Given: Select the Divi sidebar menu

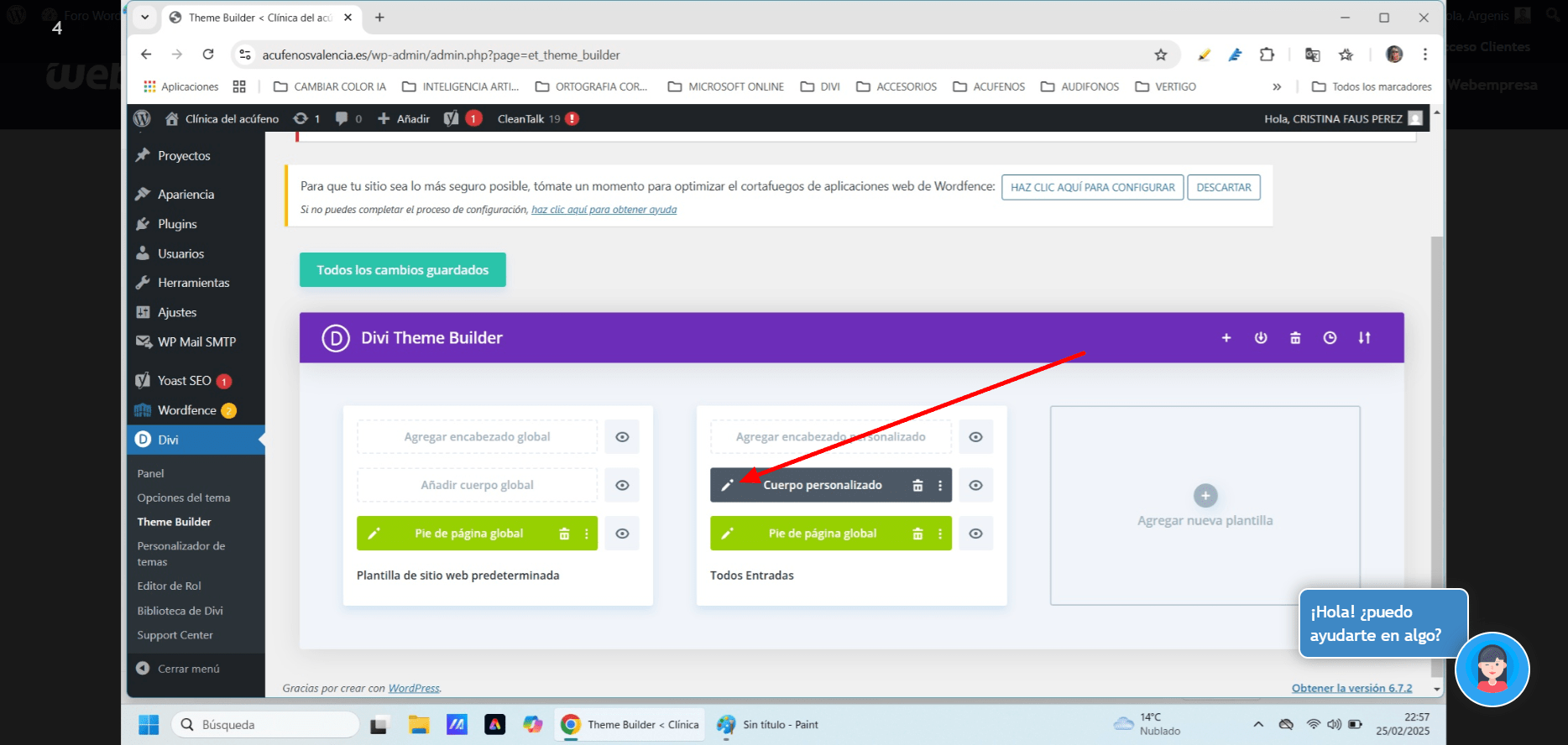Looking at the screenshot, I should (196, 440).
